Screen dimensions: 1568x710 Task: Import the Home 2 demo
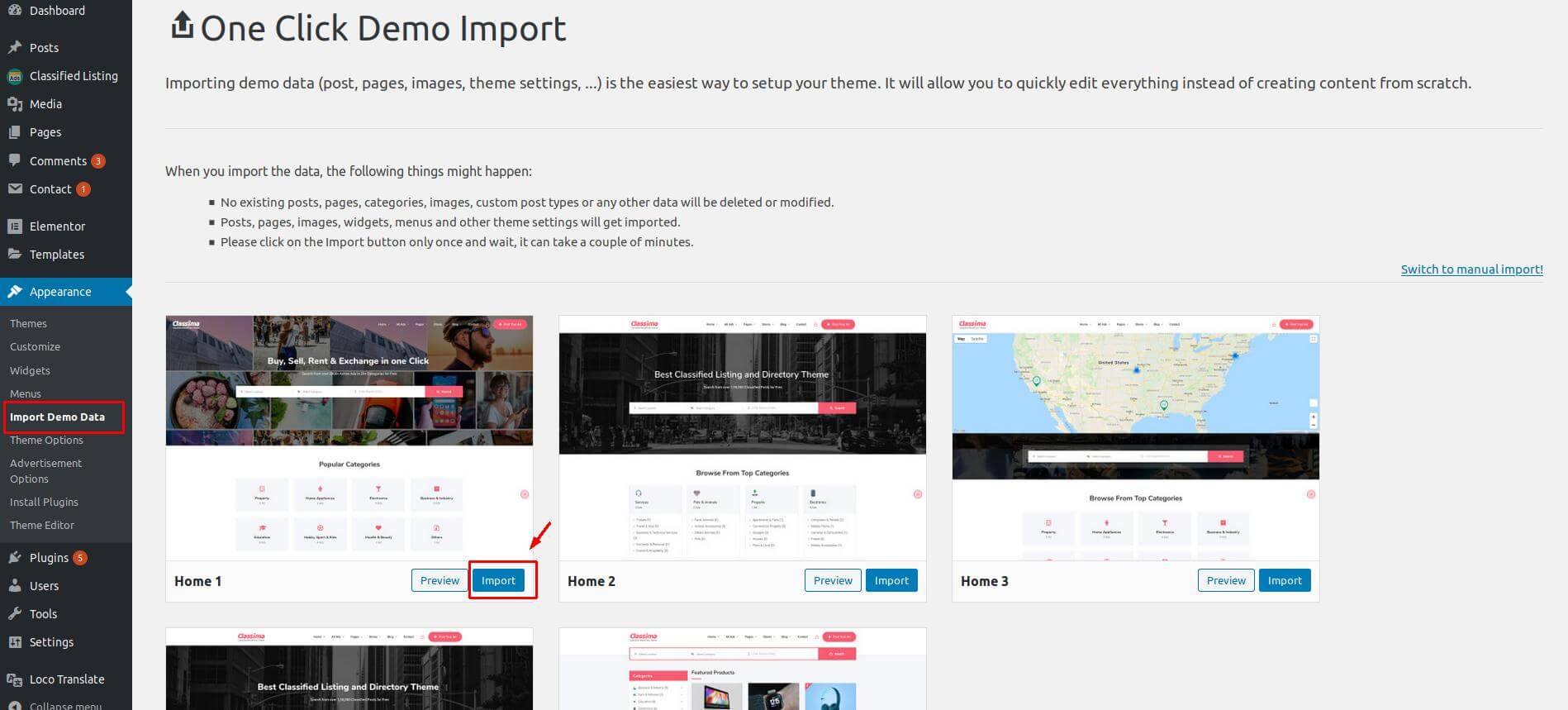click(891, 580)
